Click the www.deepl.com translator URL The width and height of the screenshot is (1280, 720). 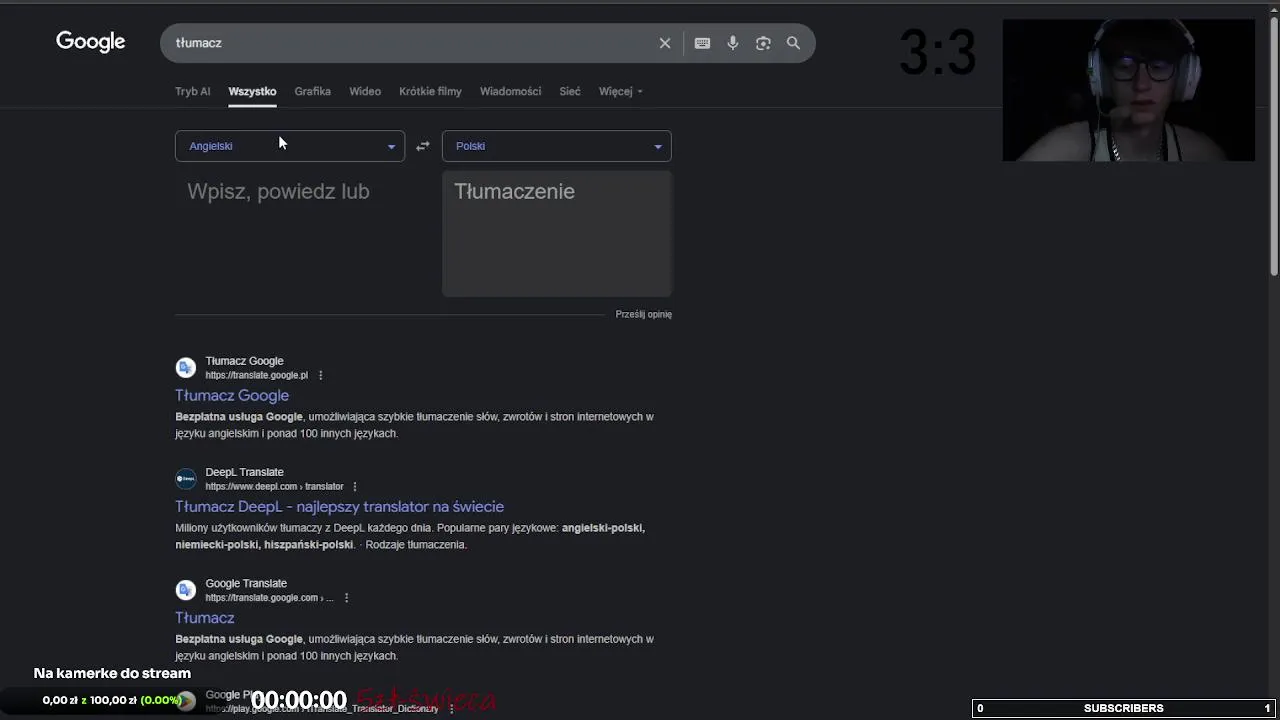274,486
